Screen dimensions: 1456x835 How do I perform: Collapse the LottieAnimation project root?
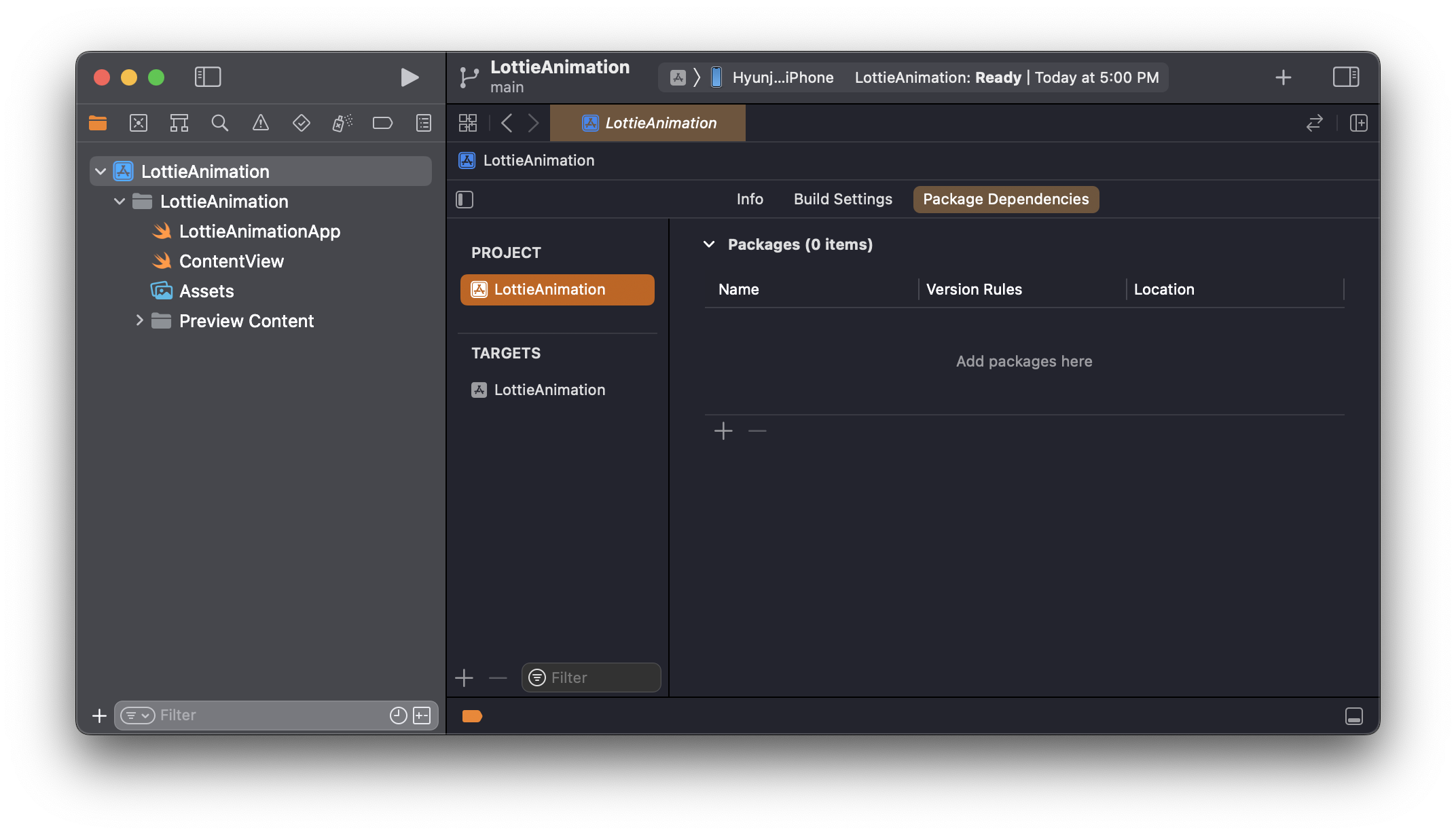pyautogui.click(x=101, y=172)
